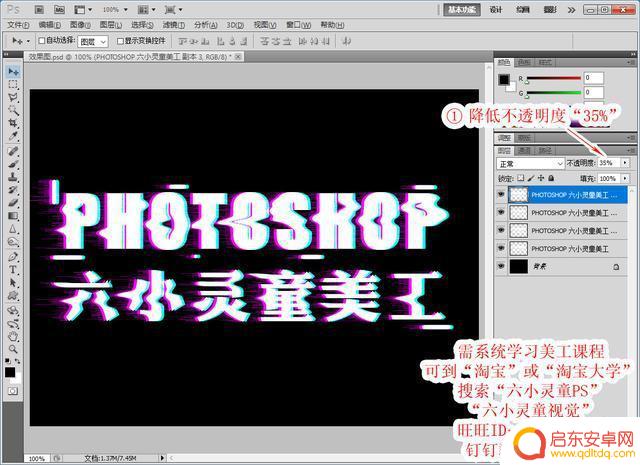Select the Crop tool
This screenshot has height=465, width=640.
tap(13, 122)
